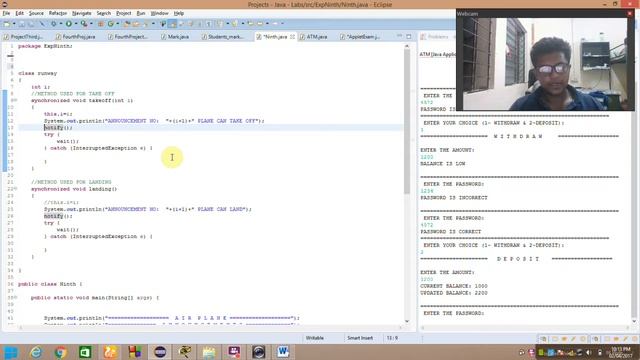The width and height of the screenshot is (640, 360).
Task: Click the Search flashlight toolbar icon
Action: [x=146, y=24]
